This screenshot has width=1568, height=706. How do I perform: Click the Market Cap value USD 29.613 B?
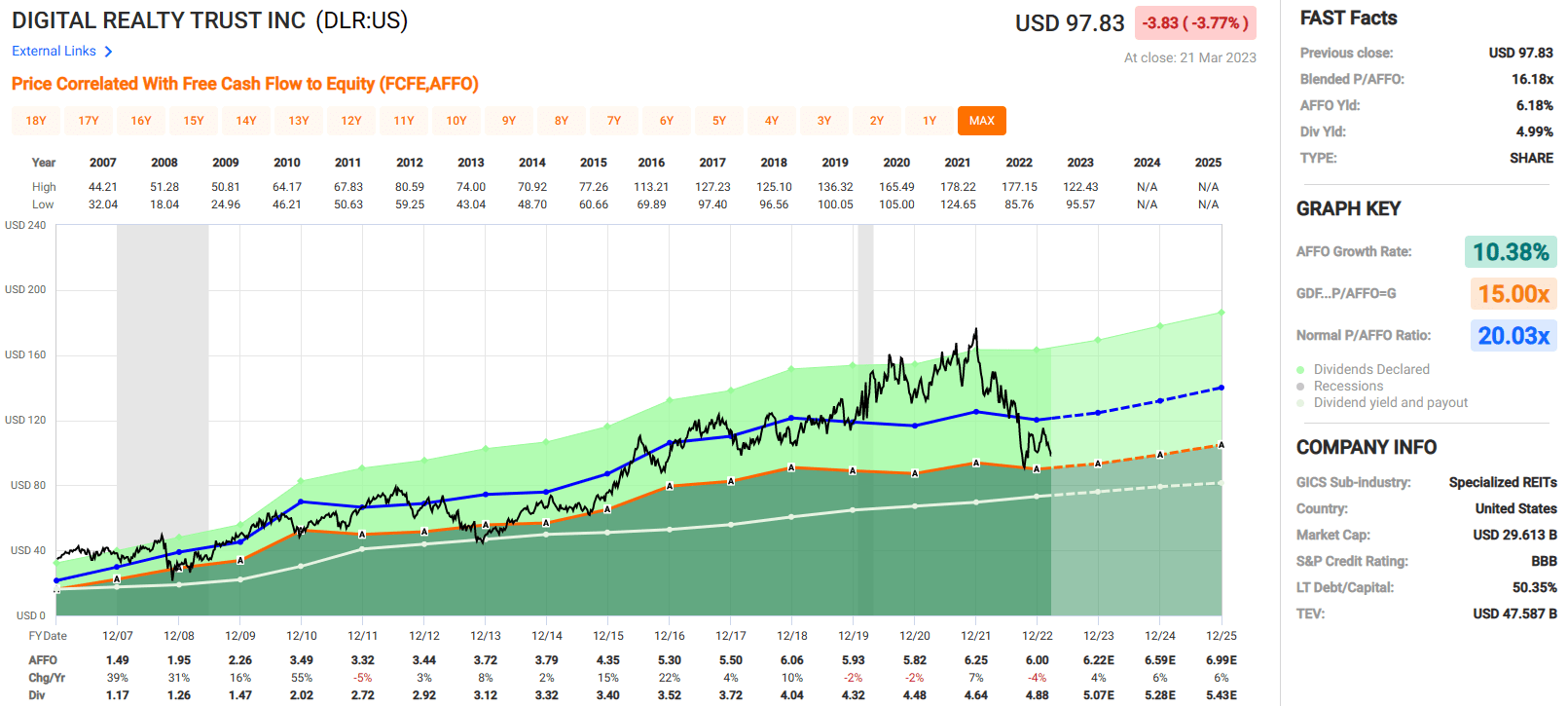pos(1514,535)
